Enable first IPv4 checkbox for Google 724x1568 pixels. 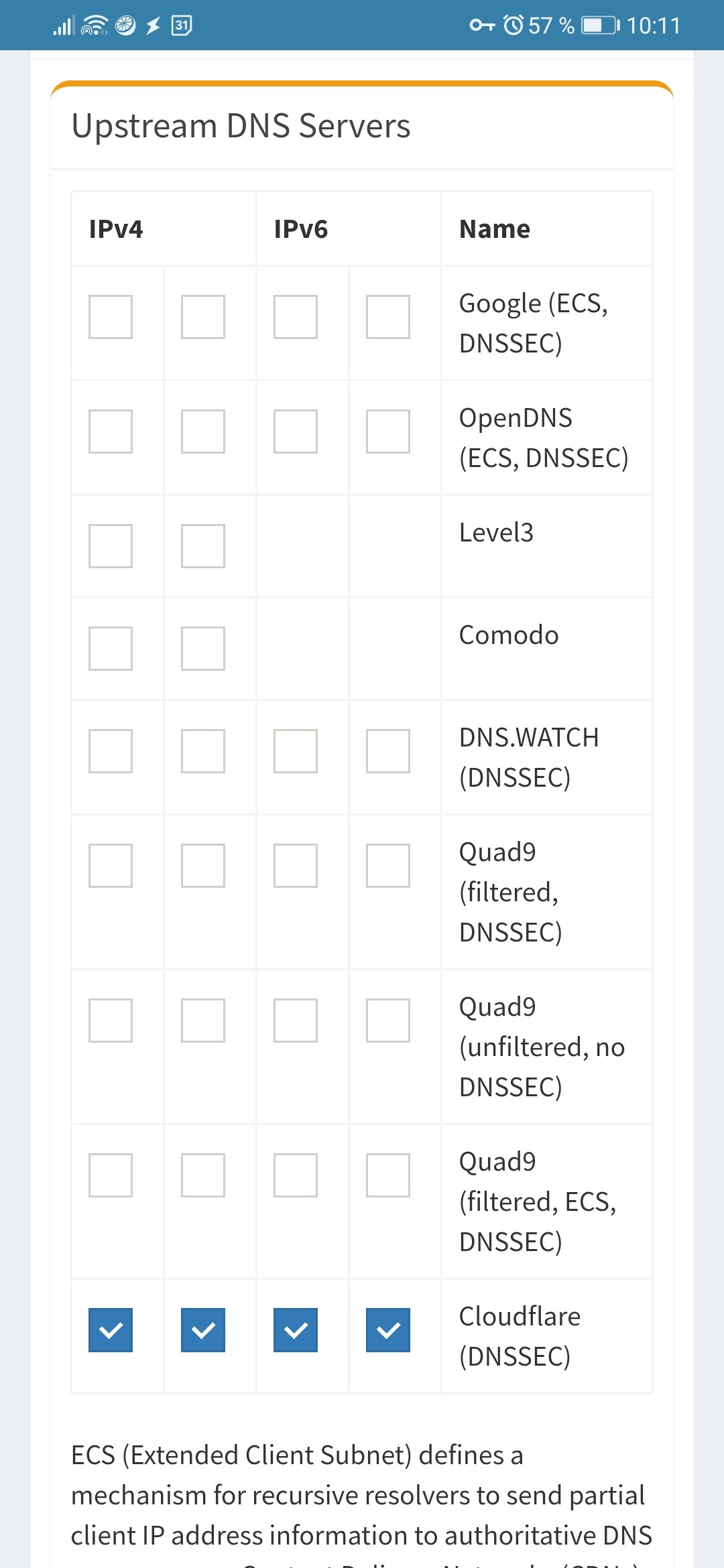[111, 317]
